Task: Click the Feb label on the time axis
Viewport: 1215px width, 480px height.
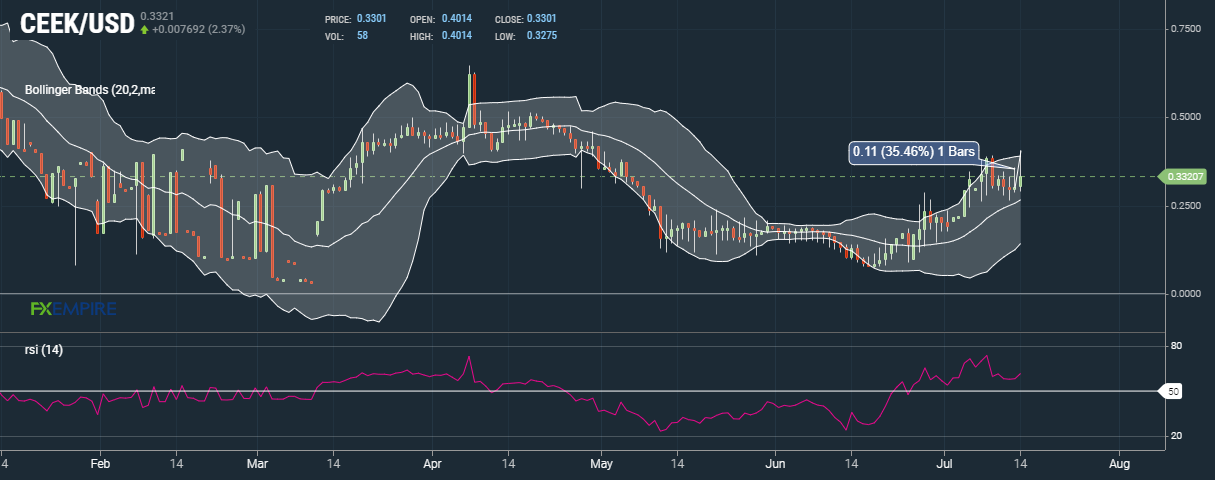Action: click(x=99, y=465)
